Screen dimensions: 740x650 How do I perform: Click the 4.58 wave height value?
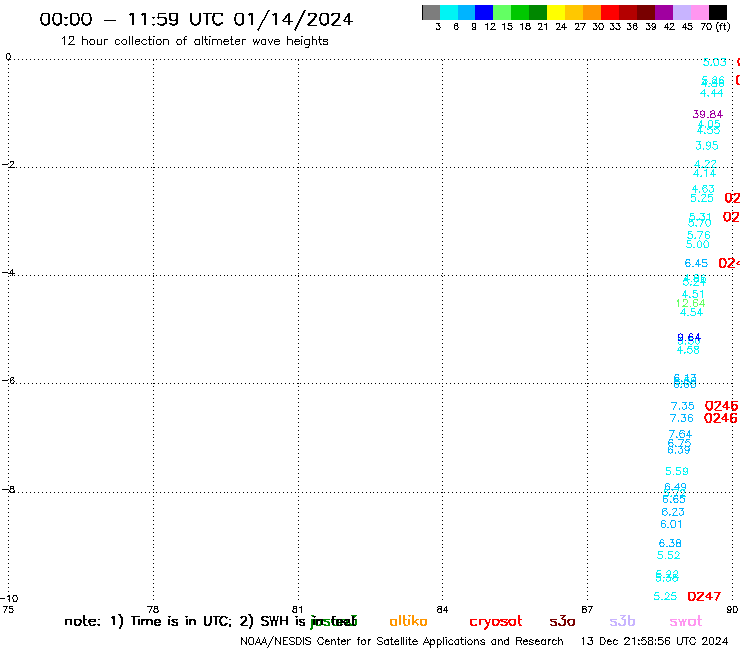pyautogui.click(x=688, y=350)
